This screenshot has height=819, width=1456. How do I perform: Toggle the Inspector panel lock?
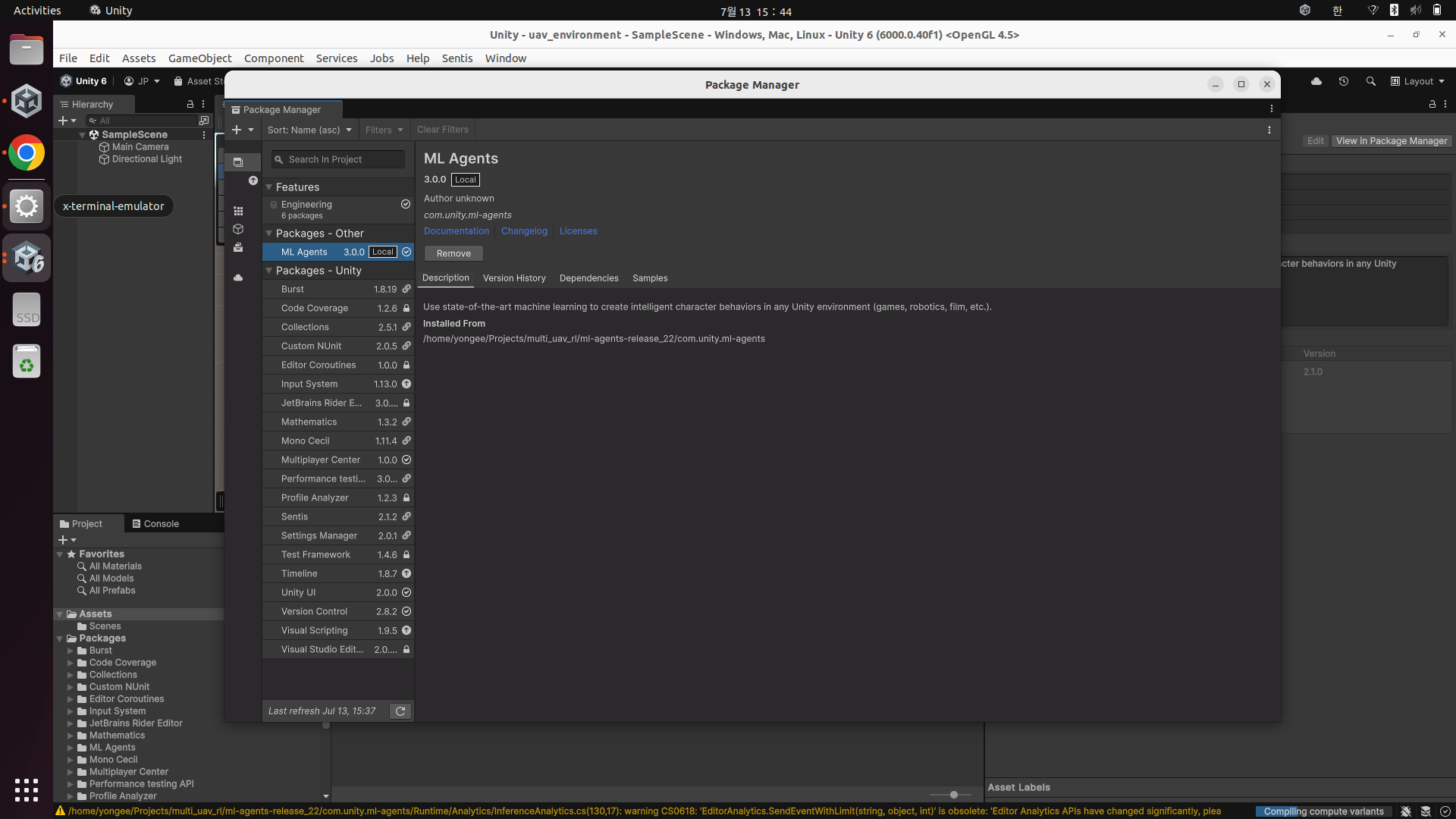[1432, 104]
